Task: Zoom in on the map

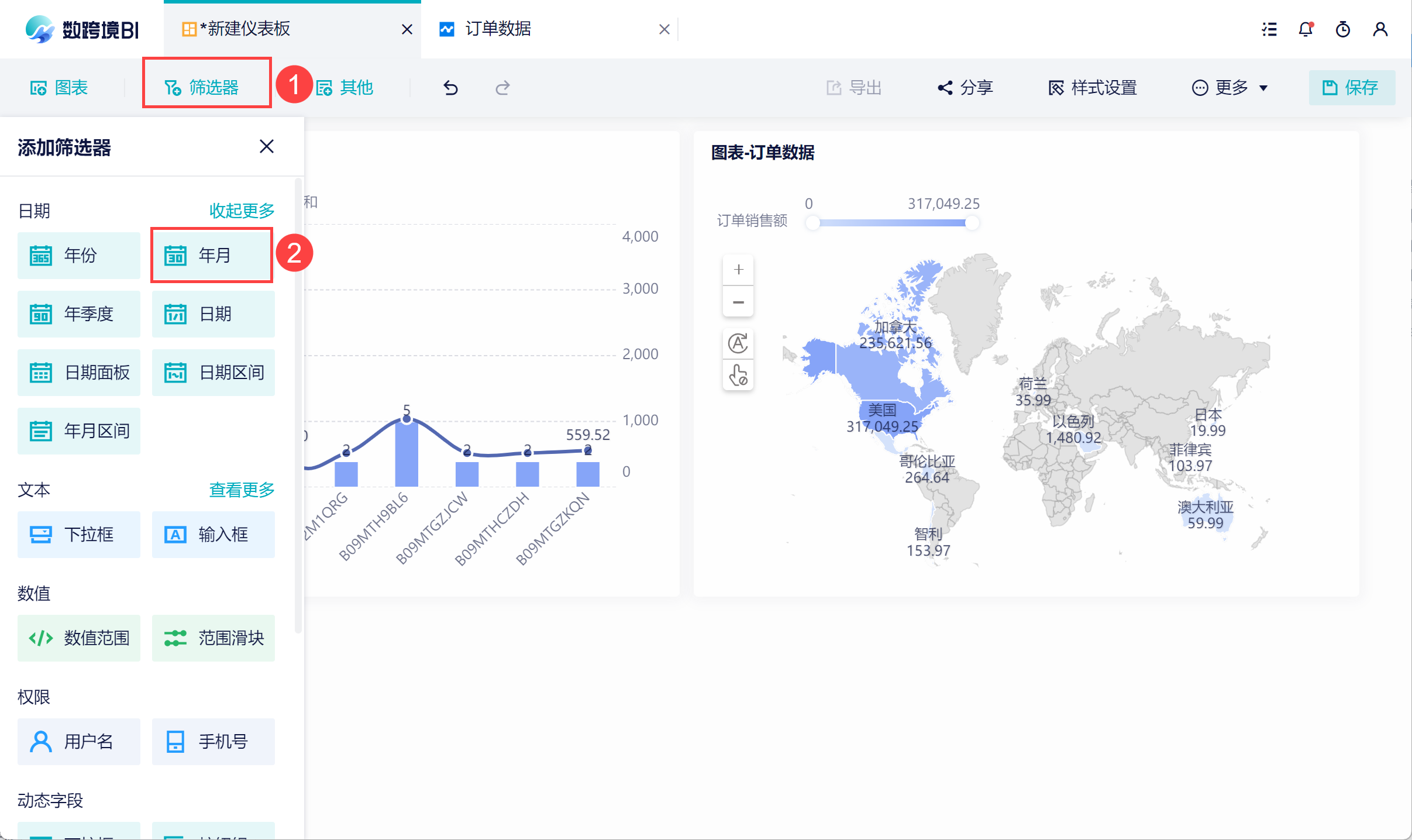Action: click(738, 270)
